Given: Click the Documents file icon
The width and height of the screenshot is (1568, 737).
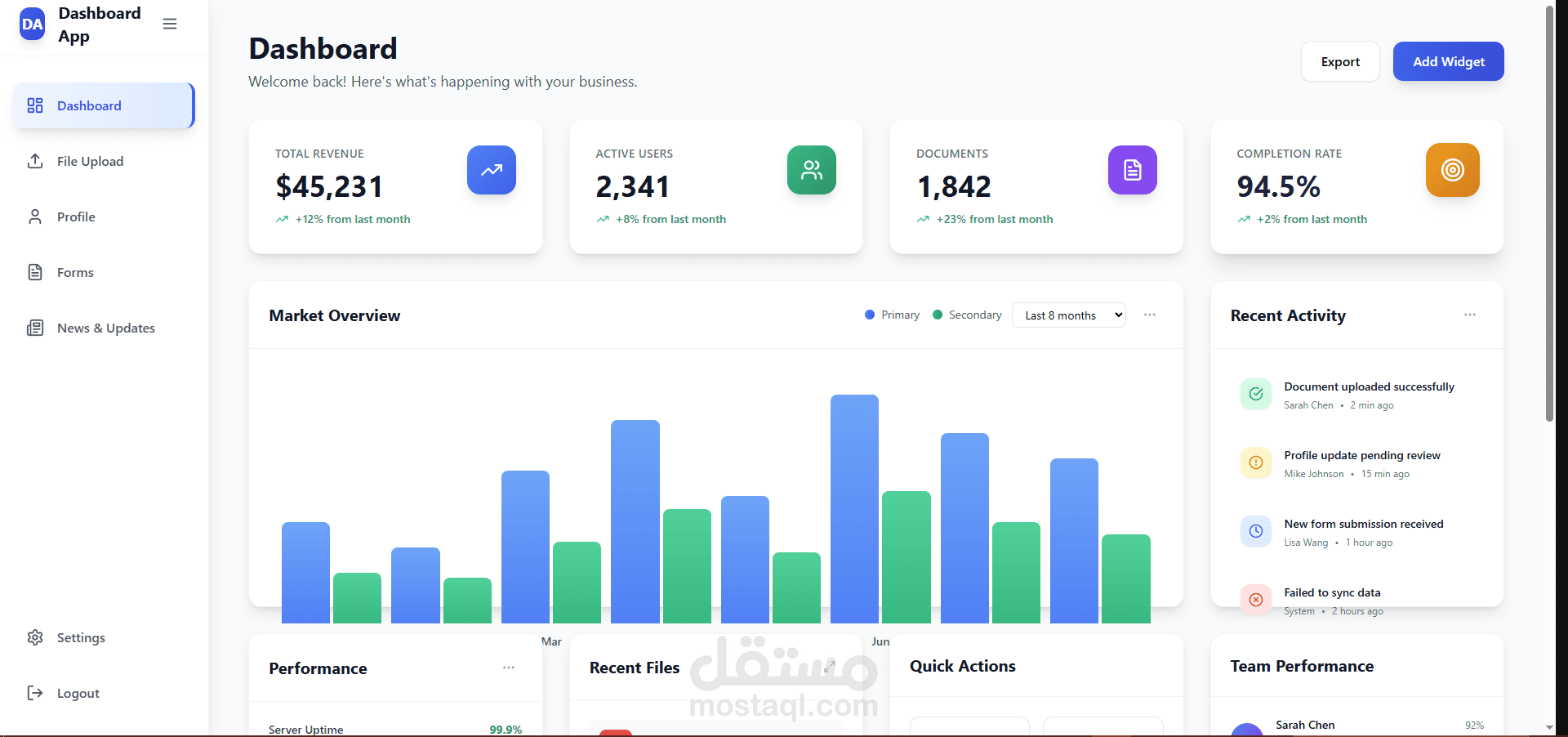Looking at the screenshot, I should pyautogui.click(x=1132, y=170).
